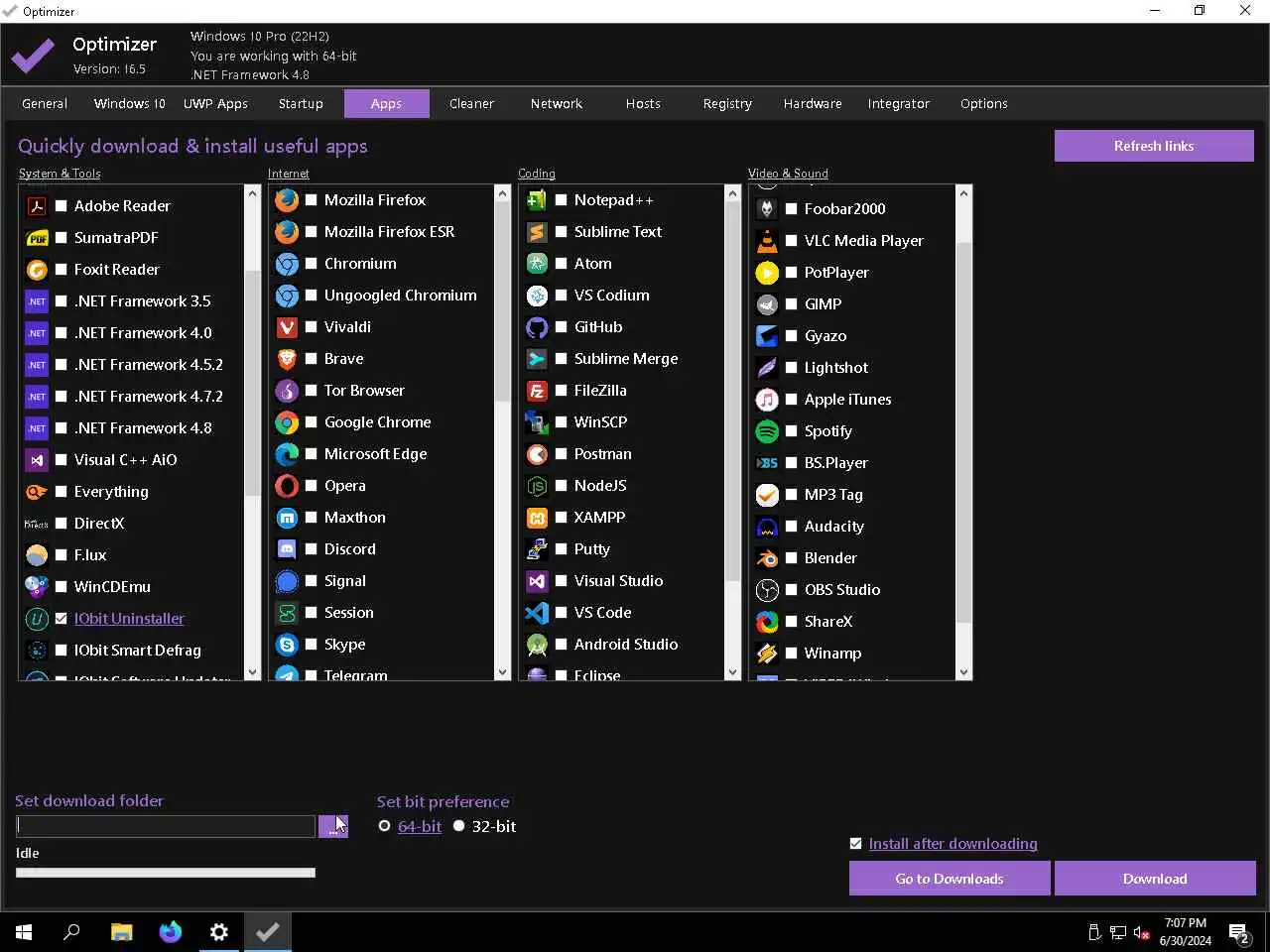The height and width of the screenshot is (952, 1270).
Task: Click down arrow of Video & Sound scrollbar
Action: (x=962, y=671)
